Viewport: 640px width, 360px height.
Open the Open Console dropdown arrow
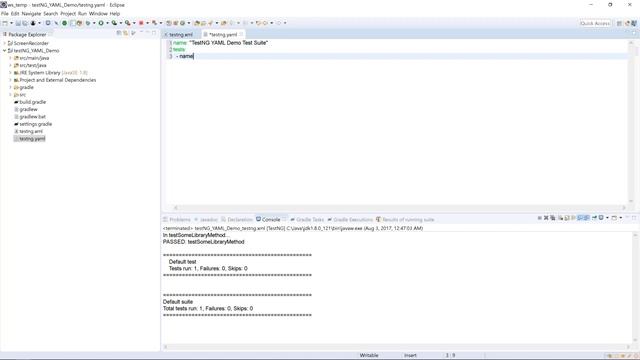(x=621, y=218)
